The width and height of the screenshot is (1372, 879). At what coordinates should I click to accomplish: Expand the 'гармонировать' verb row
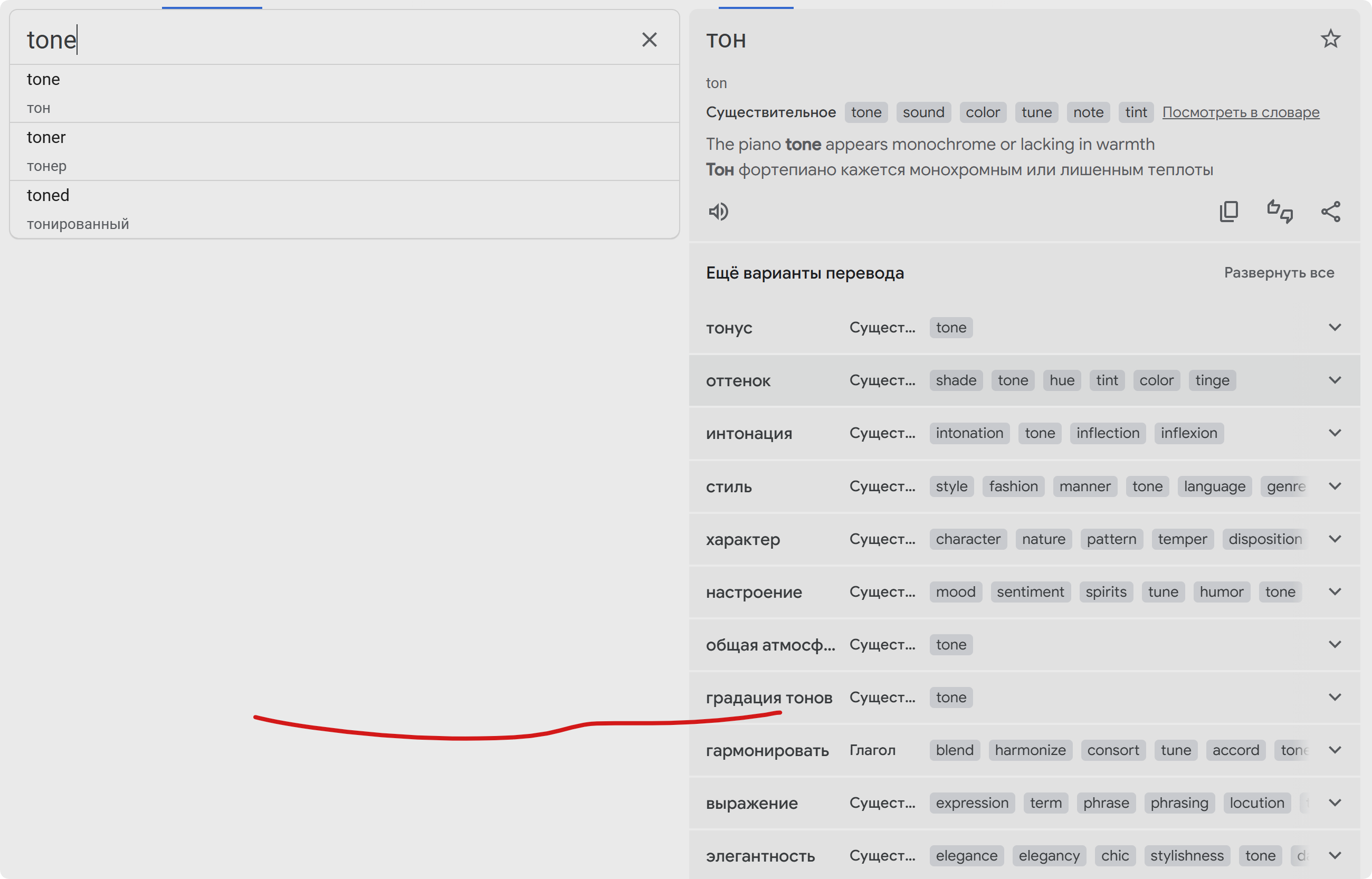click(x=1335, y=750)
